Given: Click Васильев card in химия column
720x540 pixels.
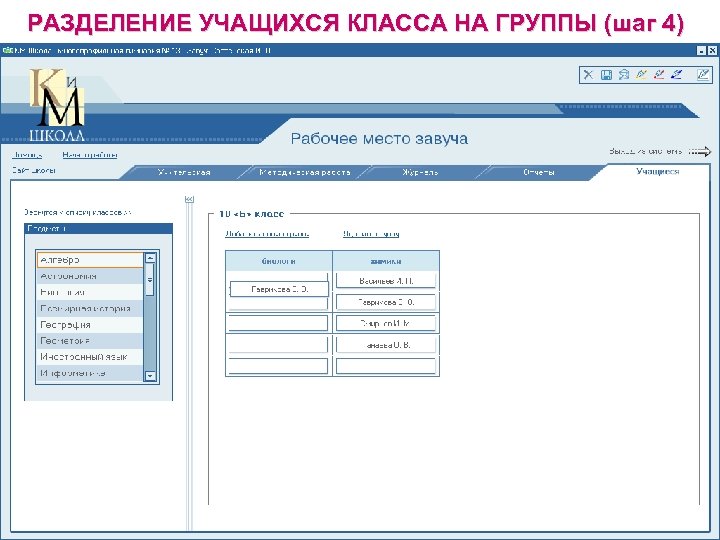Looking at the screenshot, I should pyautogui.click(x=386, y=281).
